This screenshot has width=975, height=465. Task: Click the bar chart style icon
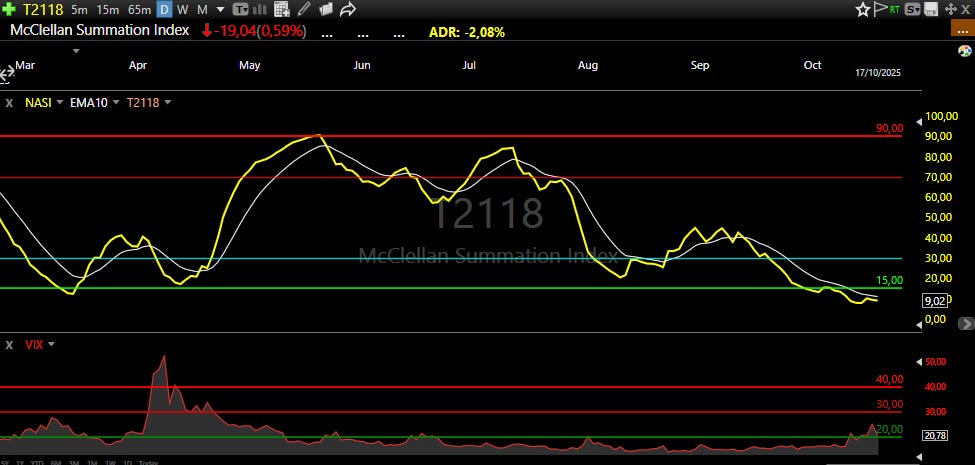(260, 9)
